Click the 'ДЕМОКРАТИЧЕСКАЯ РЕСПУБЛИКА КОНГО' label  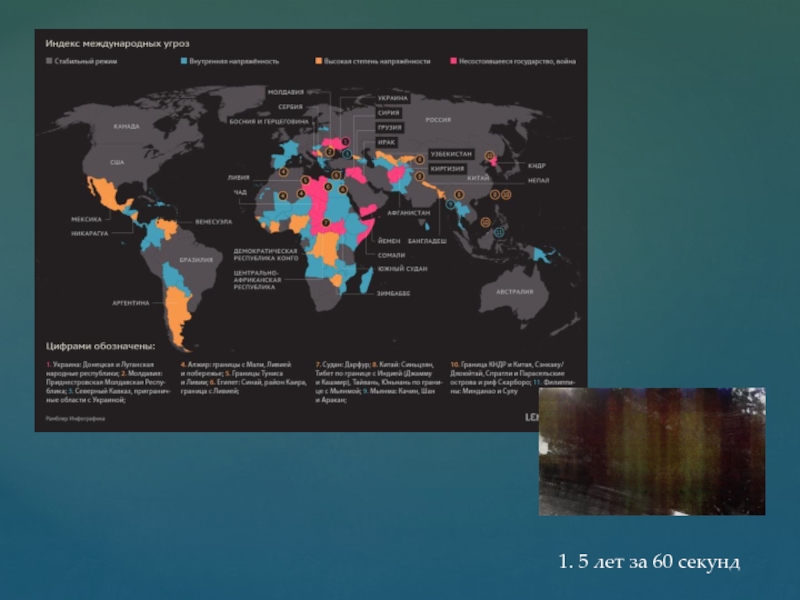[265, 255]
